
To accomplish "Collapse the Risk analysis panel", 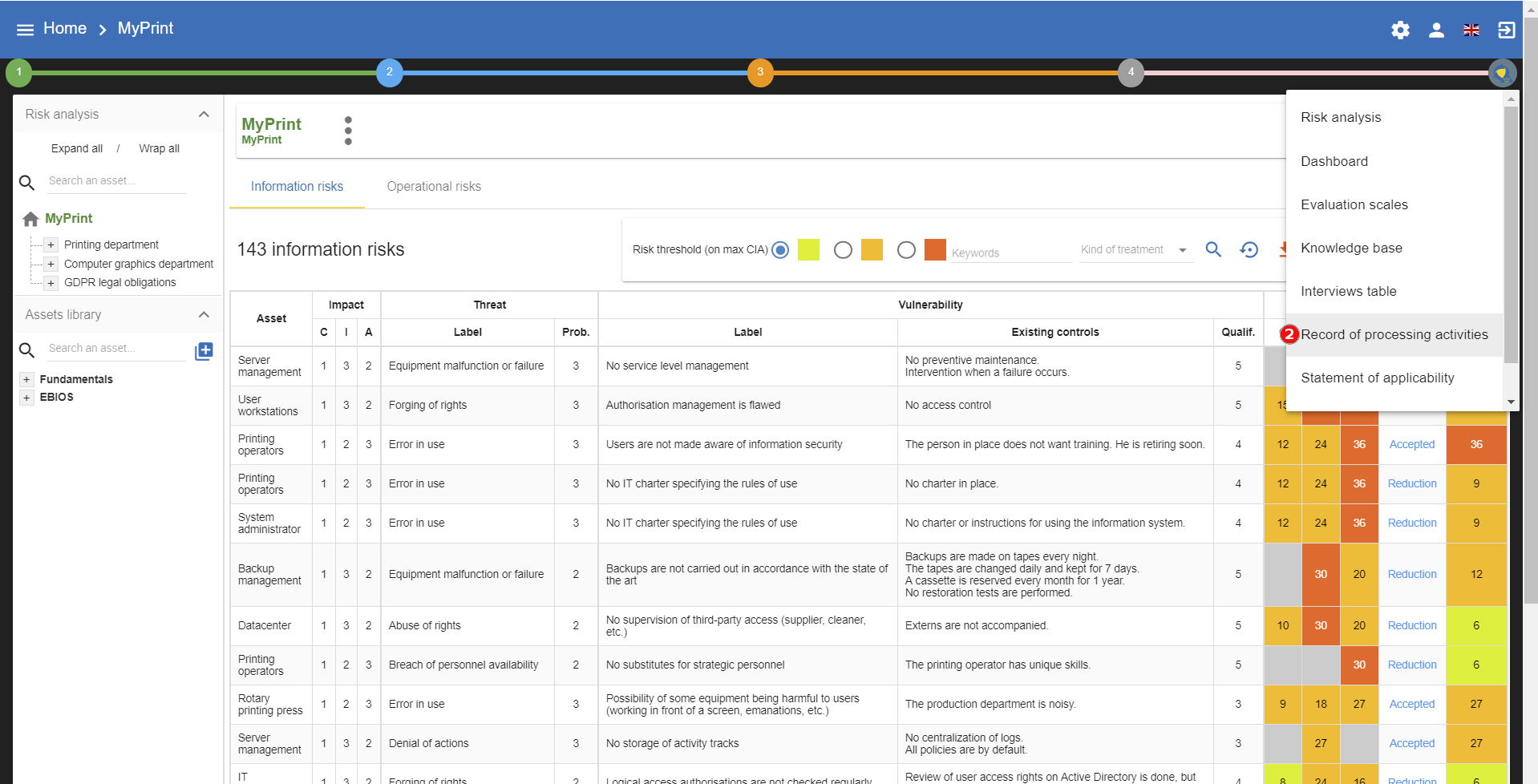I will coord(204,115).
